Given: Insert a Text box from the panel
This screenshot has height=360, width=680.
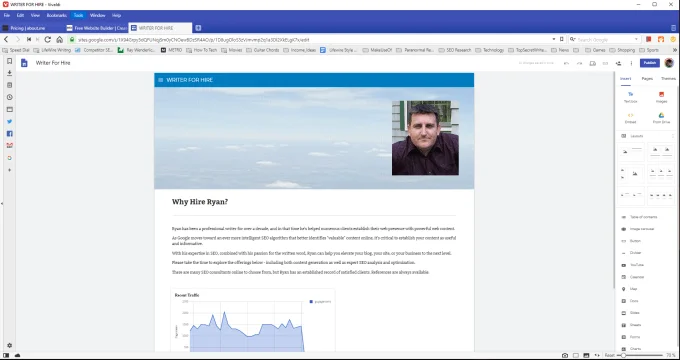Looking at the screenshot, I should (x=630, y=97).
